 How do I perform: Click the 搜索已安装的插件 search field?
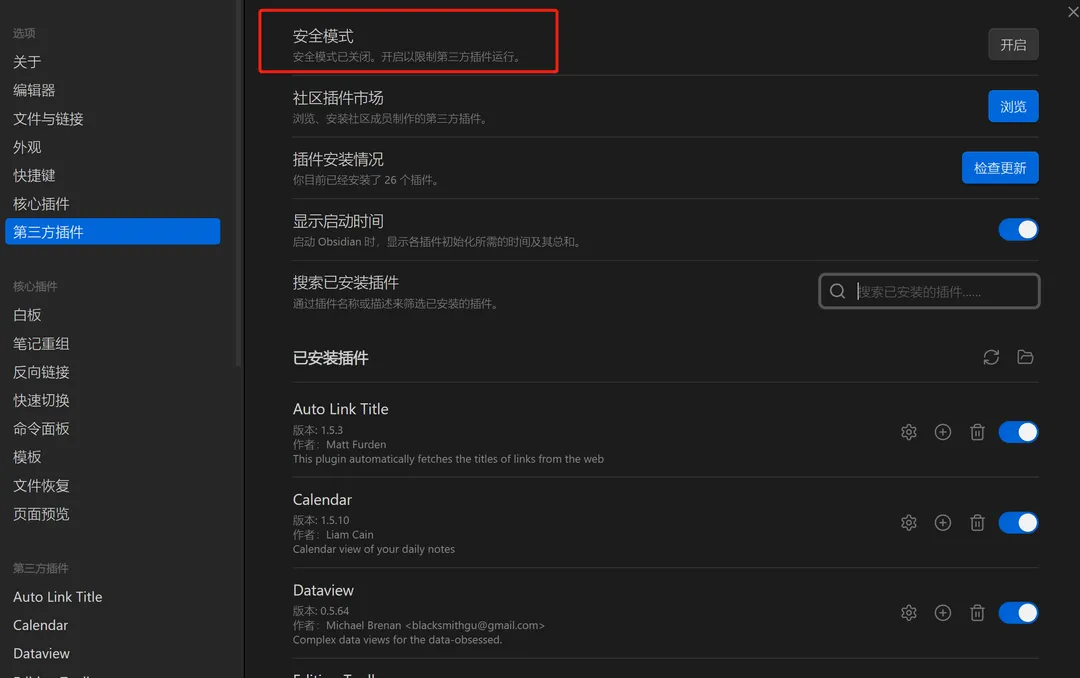[940, 292]
